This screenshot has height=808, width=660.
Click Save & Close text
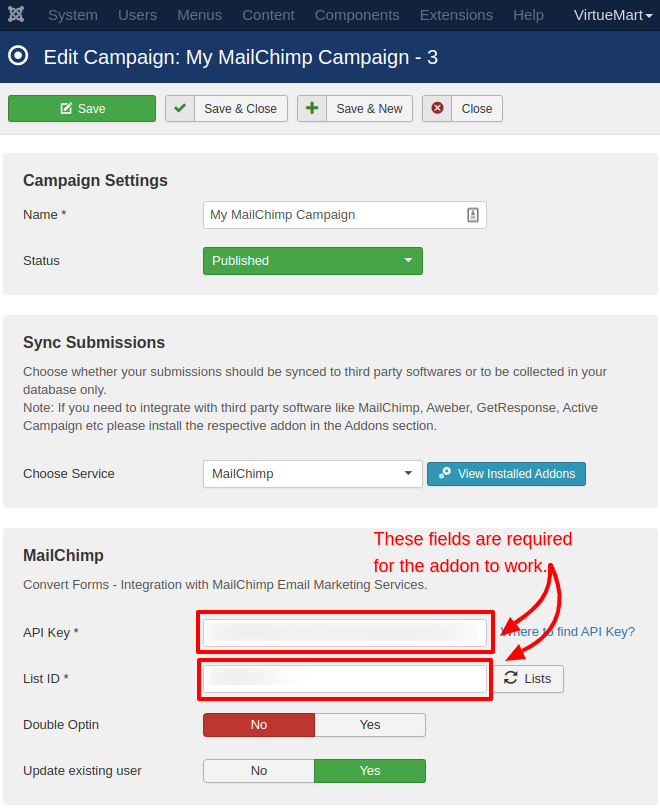241,109
